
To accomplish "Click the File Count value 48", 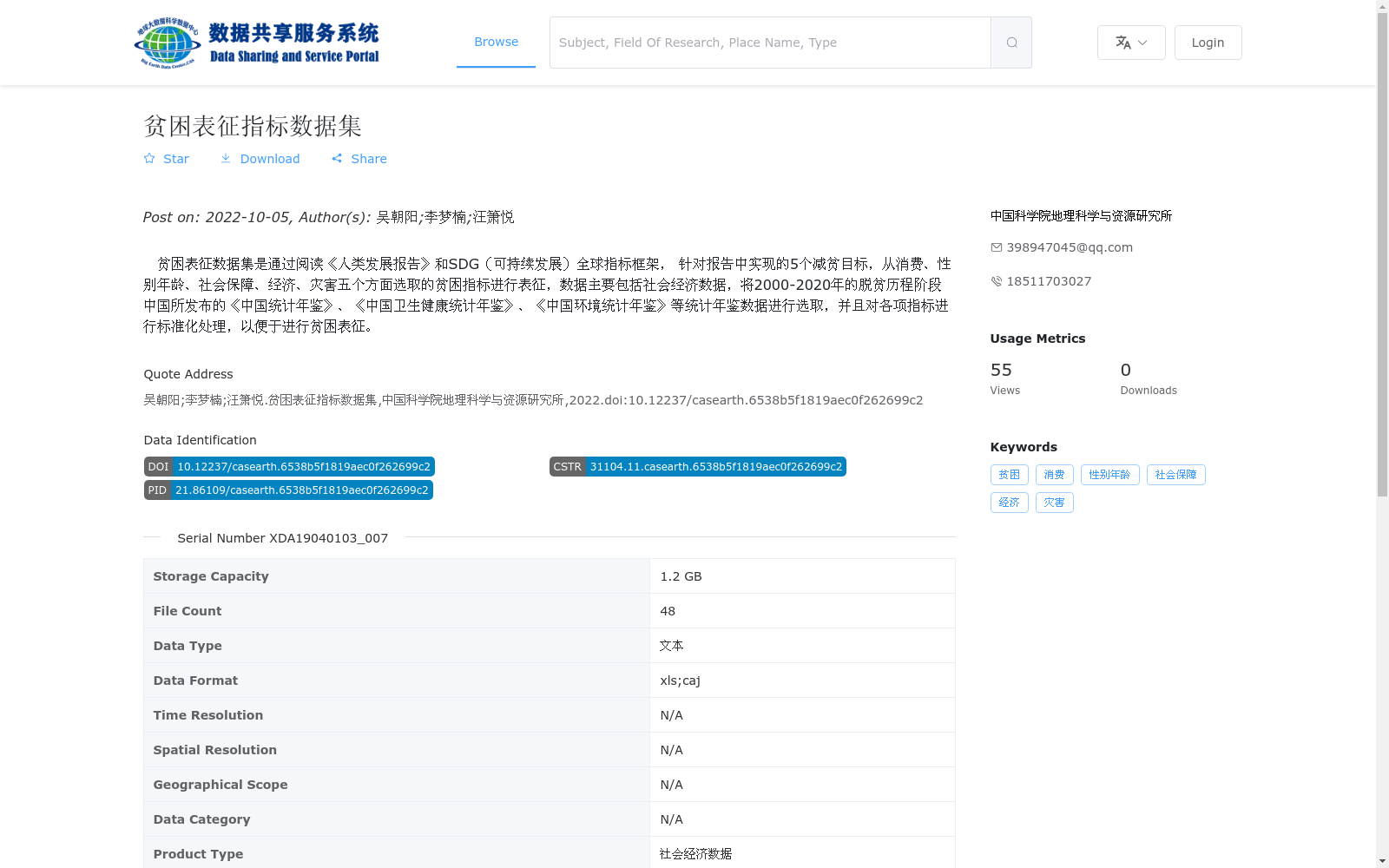I will pos(668,611).
